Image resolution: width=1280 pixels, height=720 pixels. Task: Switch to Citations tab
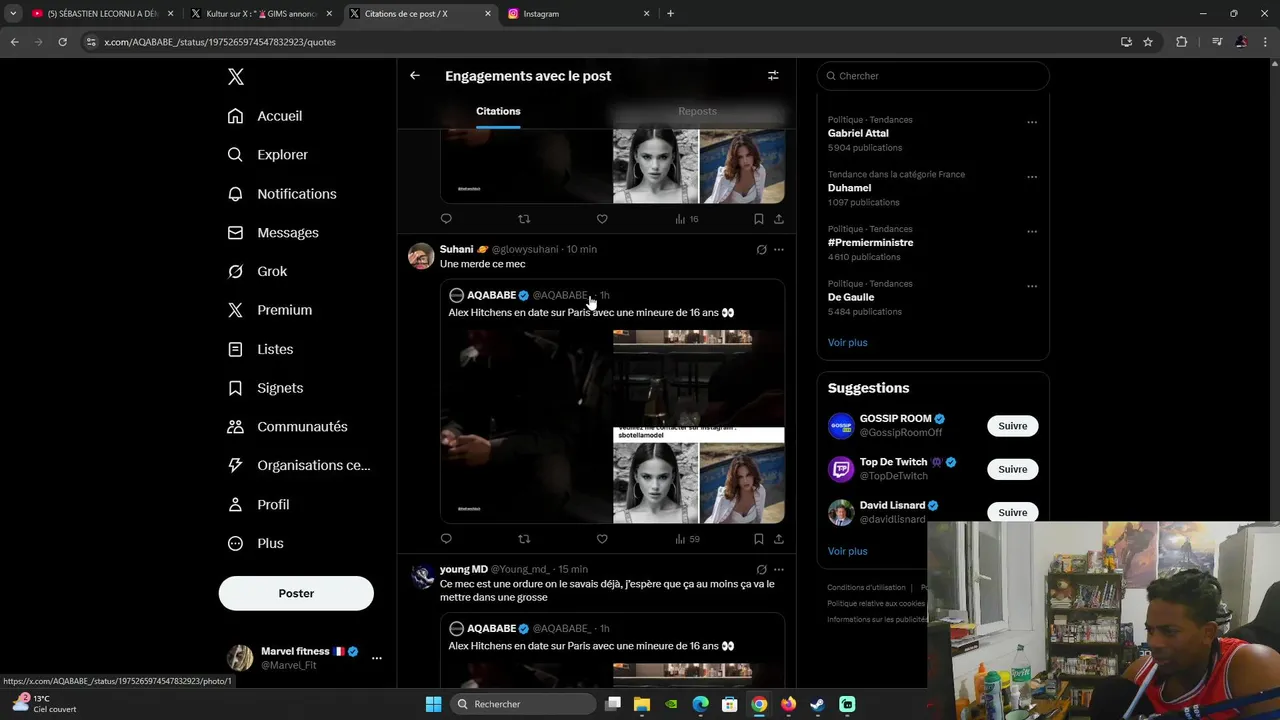click(x=498, y=111)
